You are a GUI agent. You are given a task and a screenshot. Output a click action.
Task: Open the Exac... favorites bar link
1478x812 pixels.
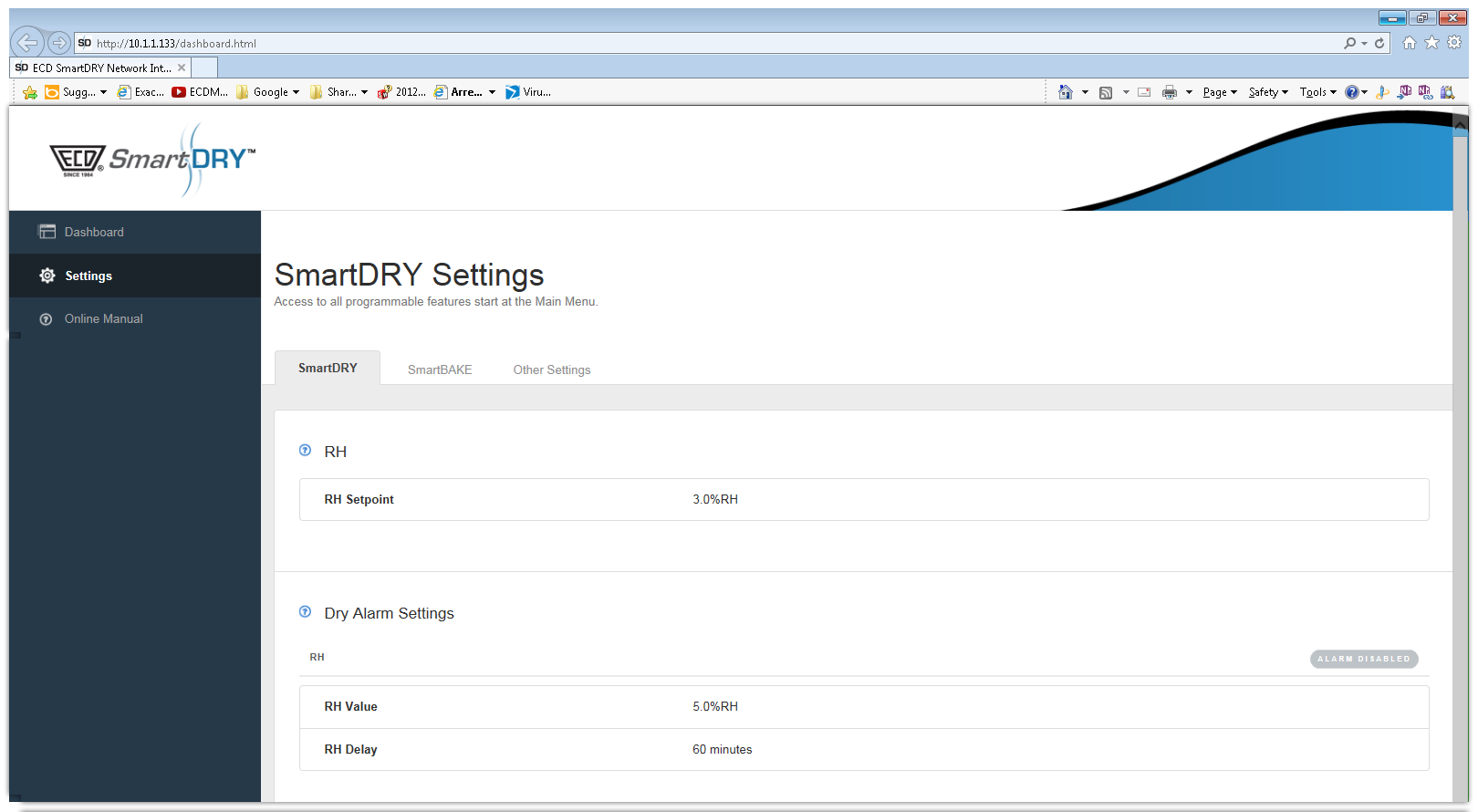141,92
